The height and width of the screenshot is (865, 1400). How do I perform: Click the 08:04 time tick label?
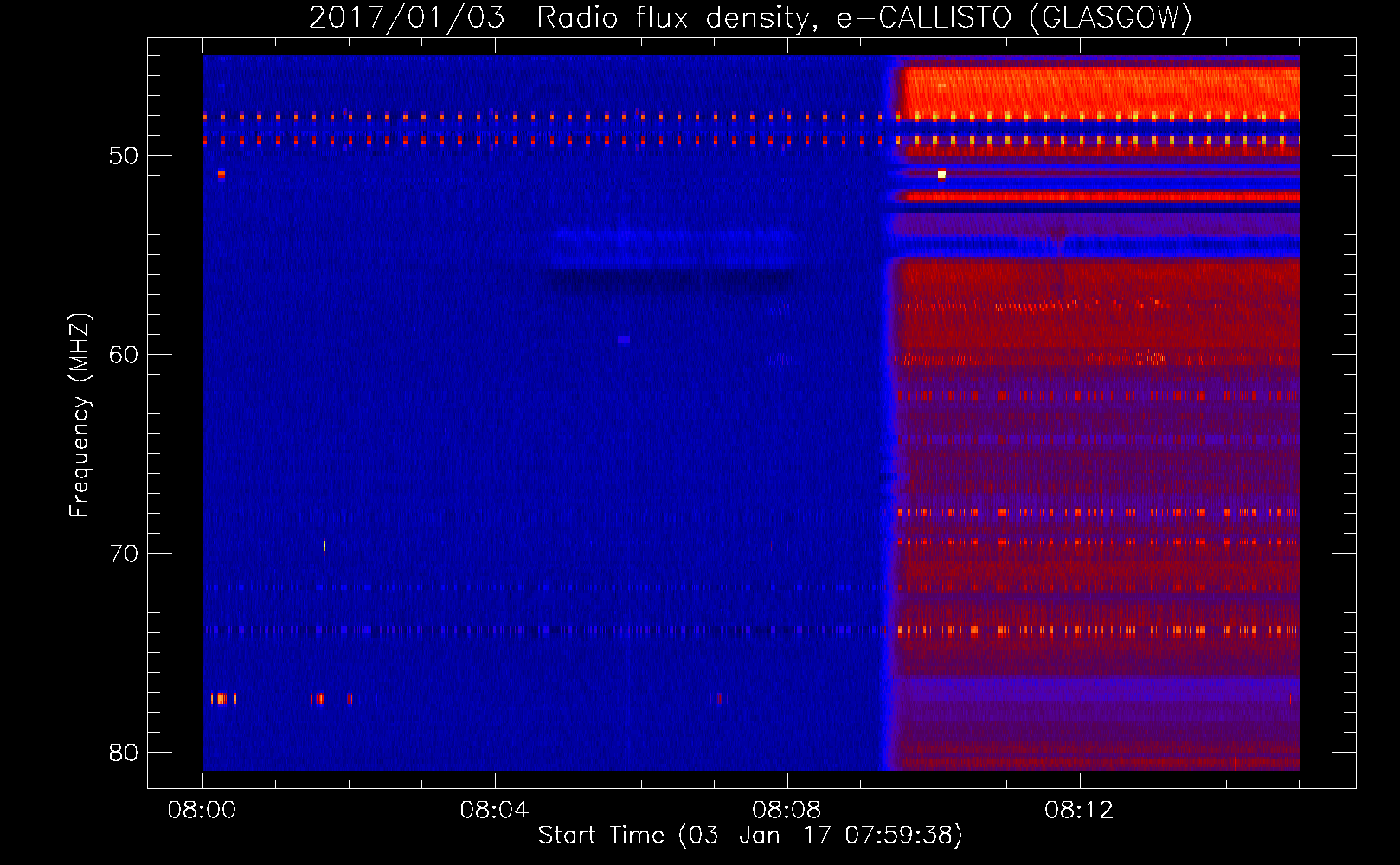tap(494, 811)
